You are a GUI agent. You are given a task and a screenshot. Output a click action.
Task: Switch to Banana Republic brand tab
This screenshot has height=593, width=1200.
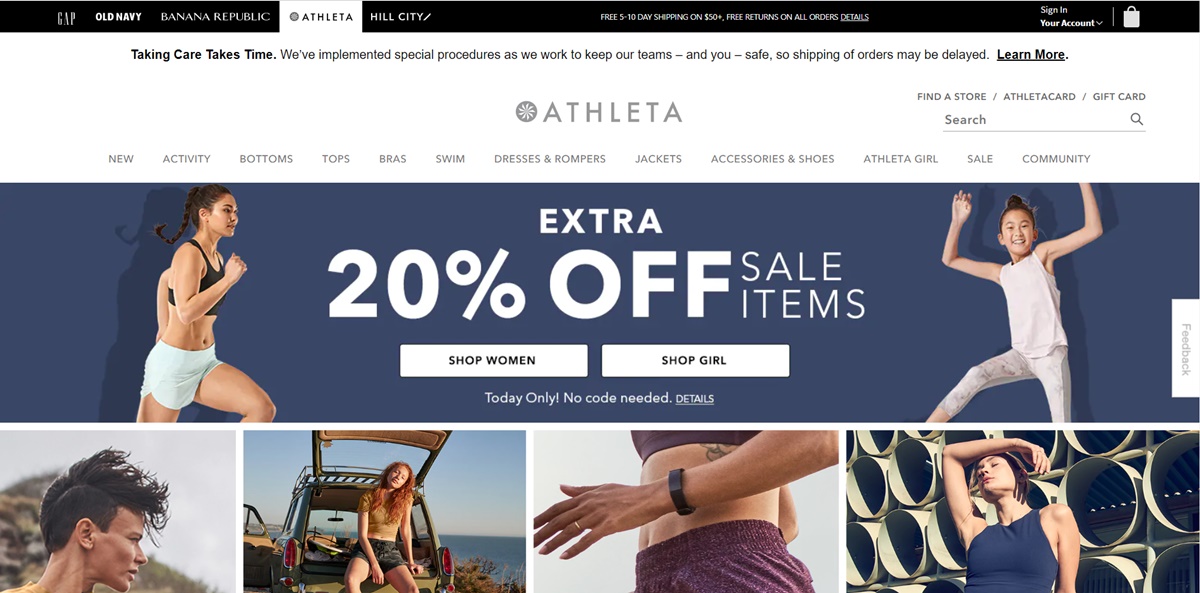pos(215,17)
